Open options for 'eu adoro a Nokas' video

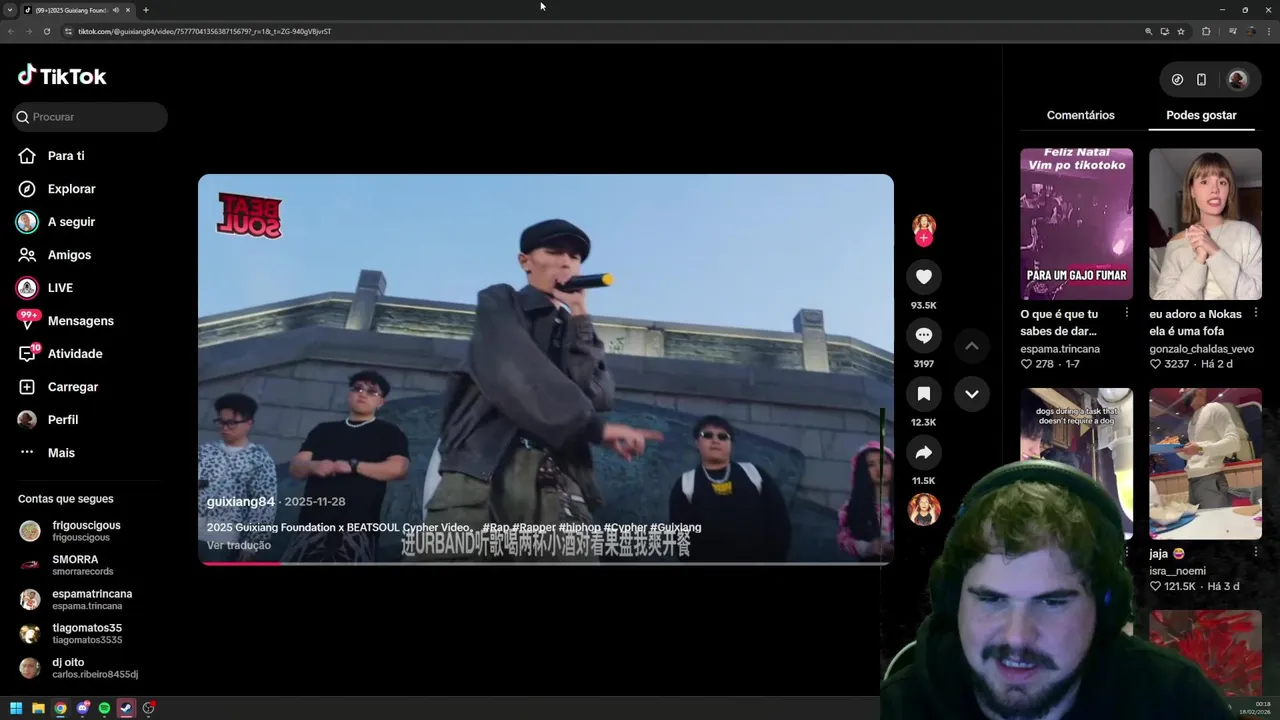tap(1255, 313)
